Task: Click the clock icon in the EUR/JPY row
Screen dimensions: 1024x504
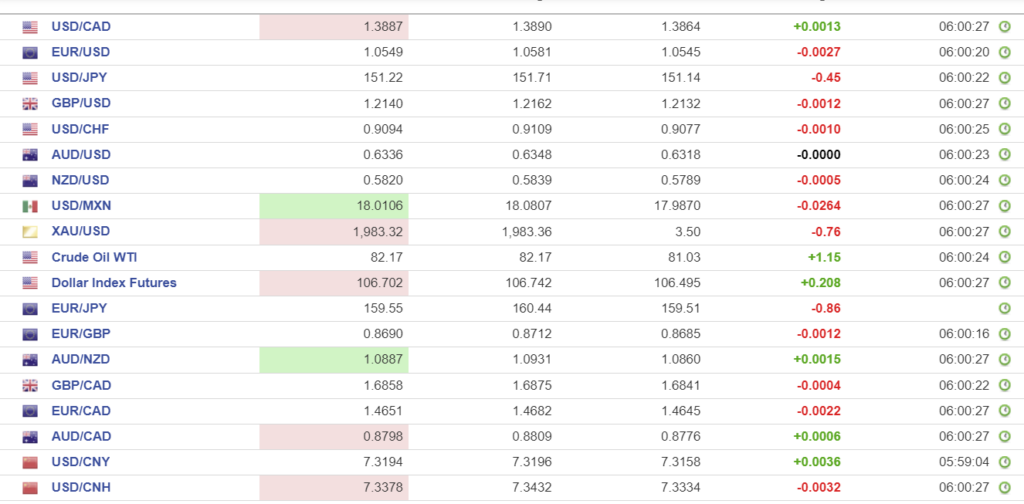Action: pos(1004,309)
